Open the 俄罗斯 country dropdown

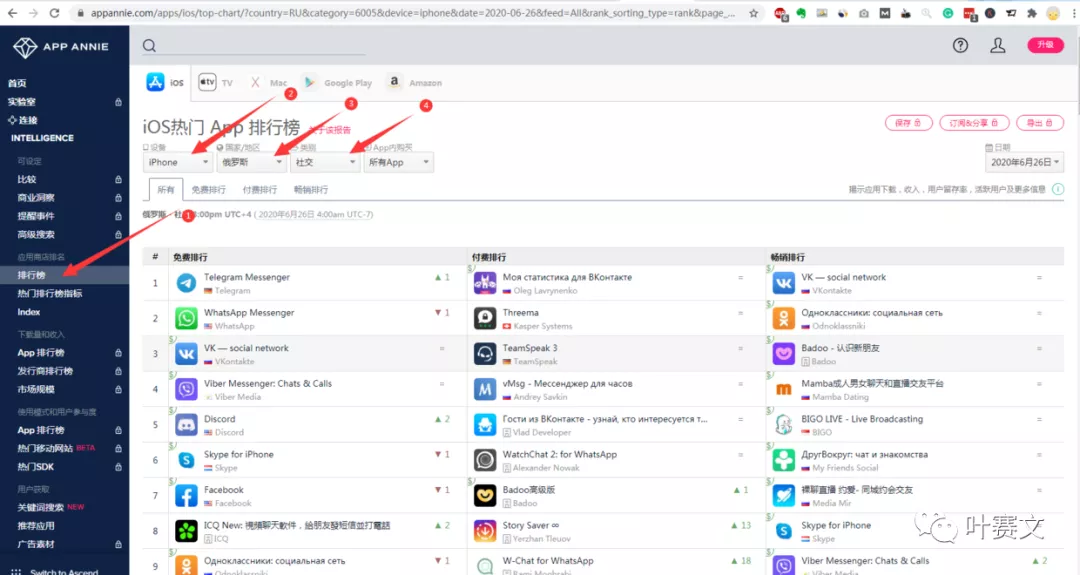pos(251,162)
